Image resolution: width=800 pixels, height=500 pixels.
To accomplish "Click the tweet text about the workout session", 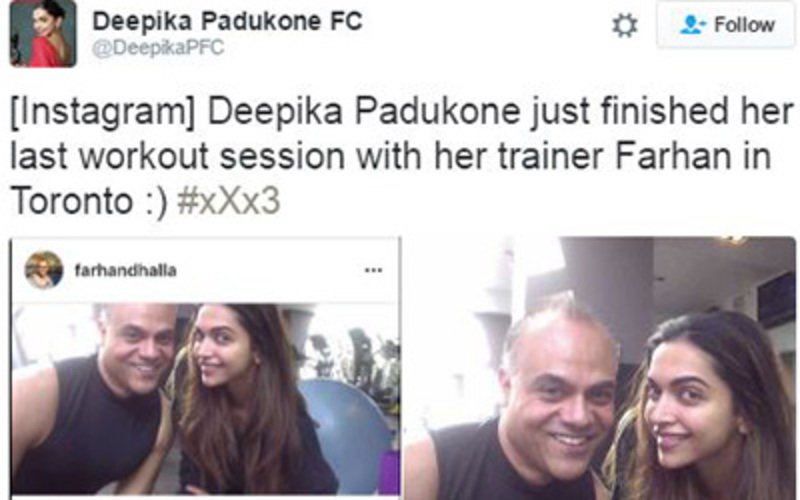I will tap(402, 157).
